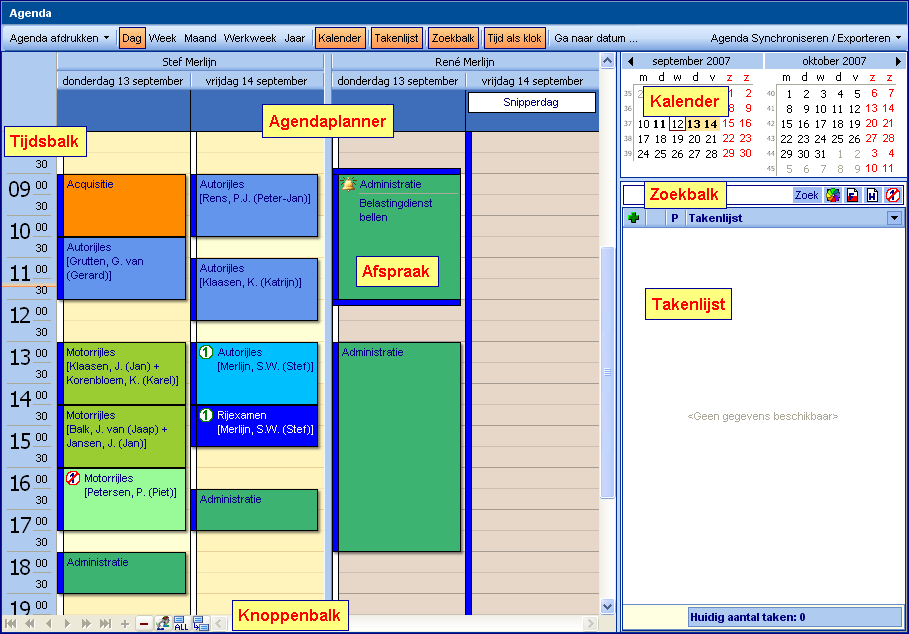Screen dimensions: 909x634
Task: Click the green plus icon to add a task
Action: click(x=634, y=217)
